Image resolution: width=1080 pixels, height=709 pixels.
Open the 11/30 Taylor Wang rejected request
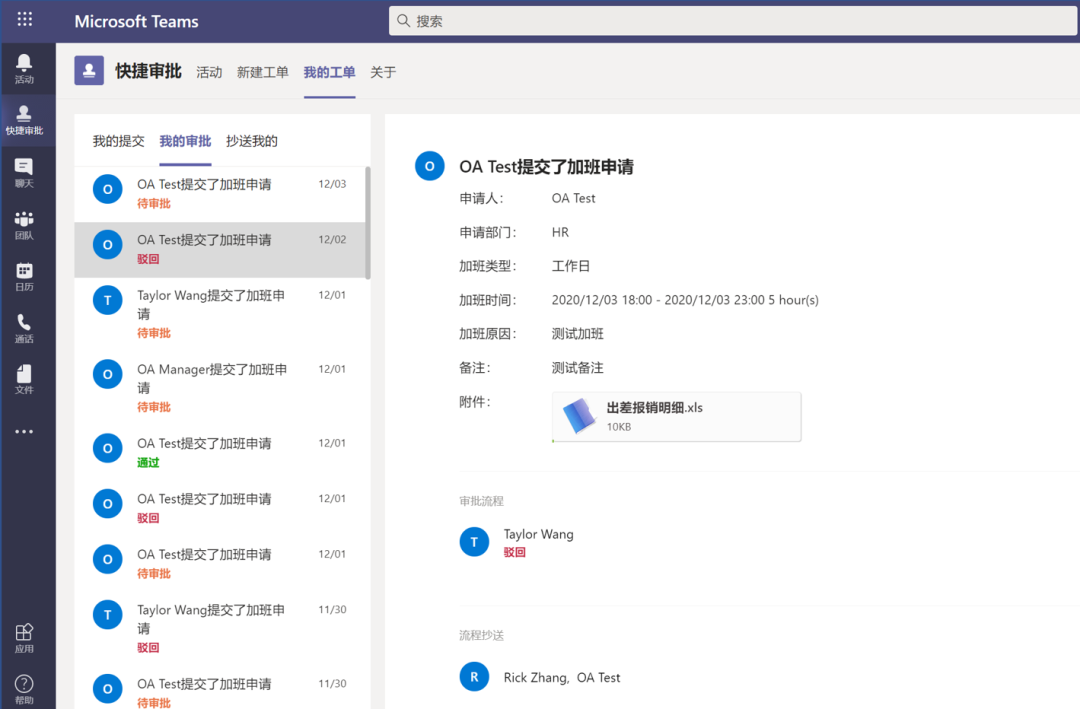(219, 629)
